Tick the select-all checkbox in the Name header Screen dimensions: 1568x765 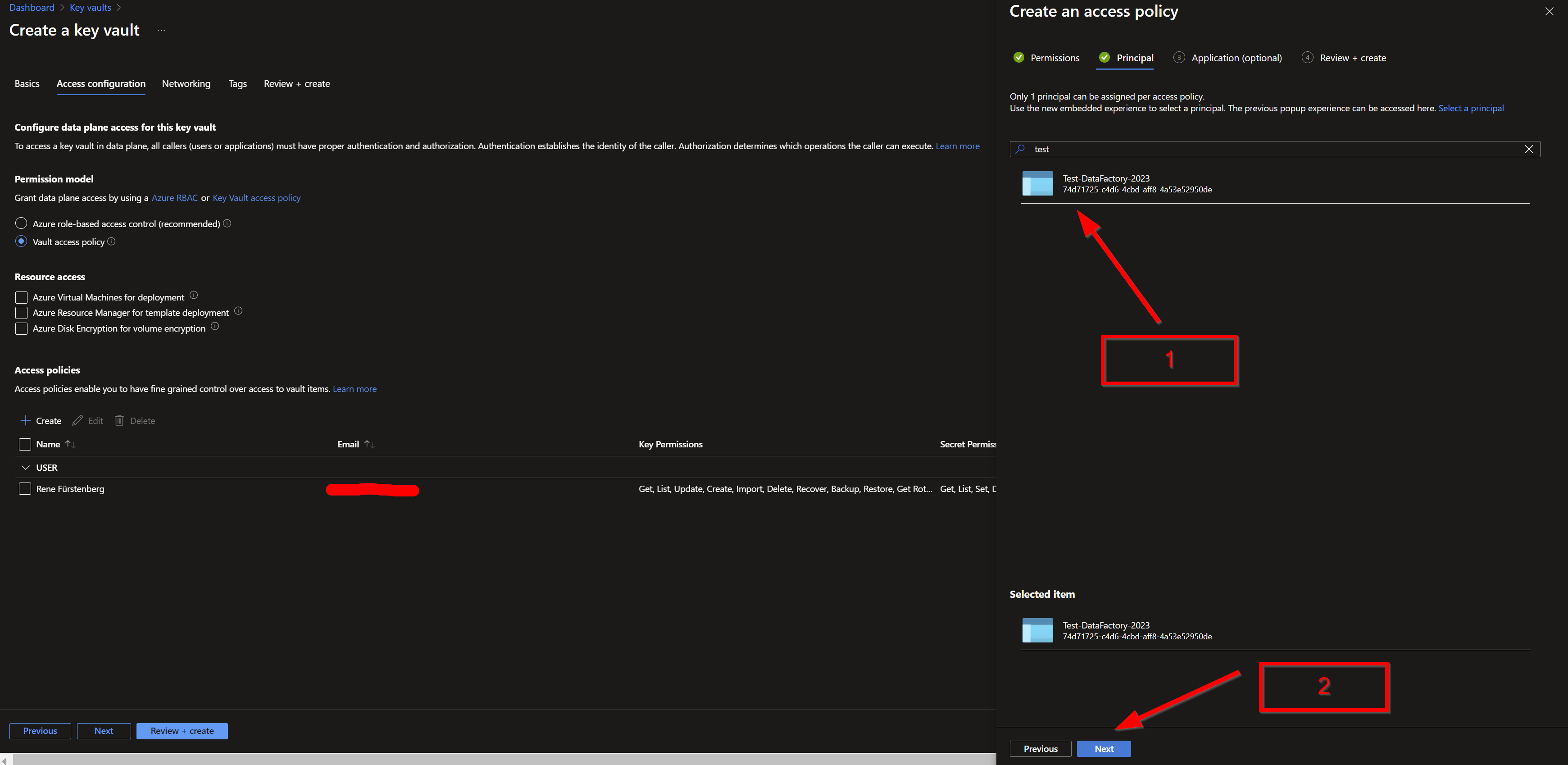25,444
